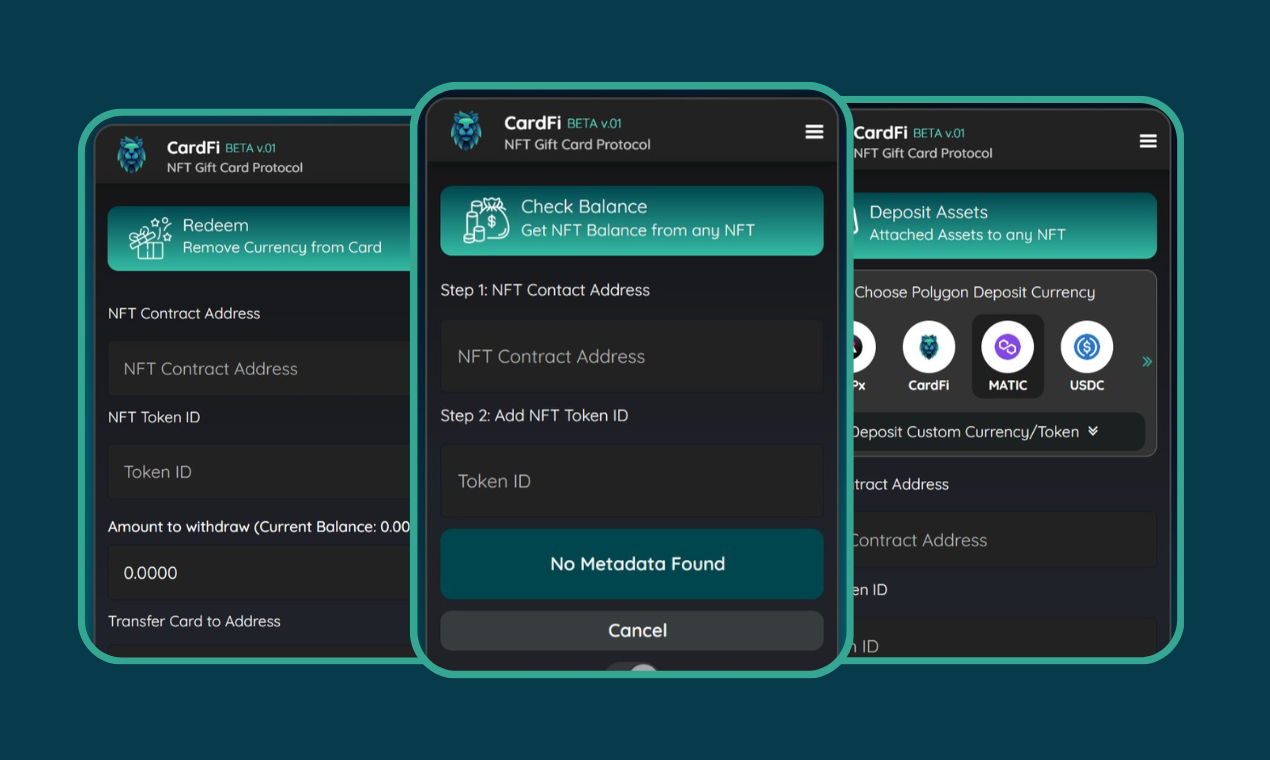Viewport: 1270px width, 760px height.
Task: Click the 'NFT Token ID' label in Redeem screen
Action: pos(154,417)
